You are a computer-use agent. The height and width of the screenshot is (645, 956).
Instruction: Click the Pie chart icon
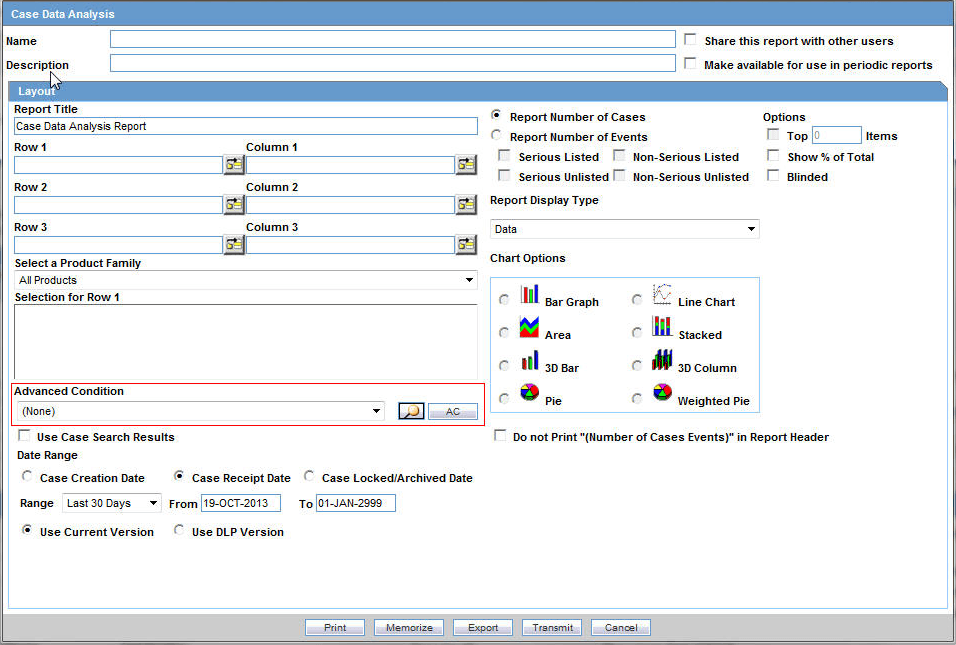[x=529, y=393]
